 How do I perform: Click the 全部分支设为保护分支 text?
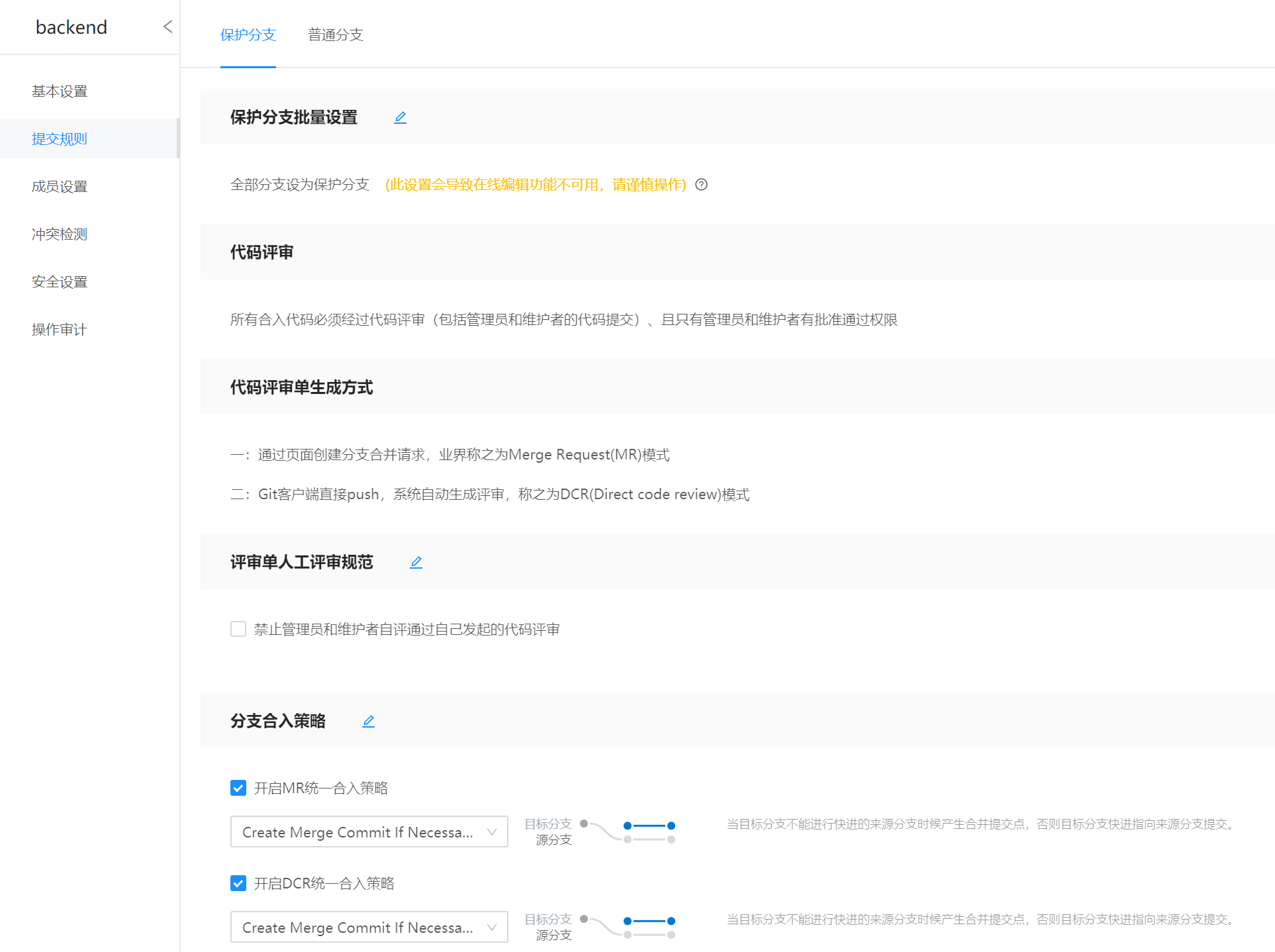click(300, 185)
